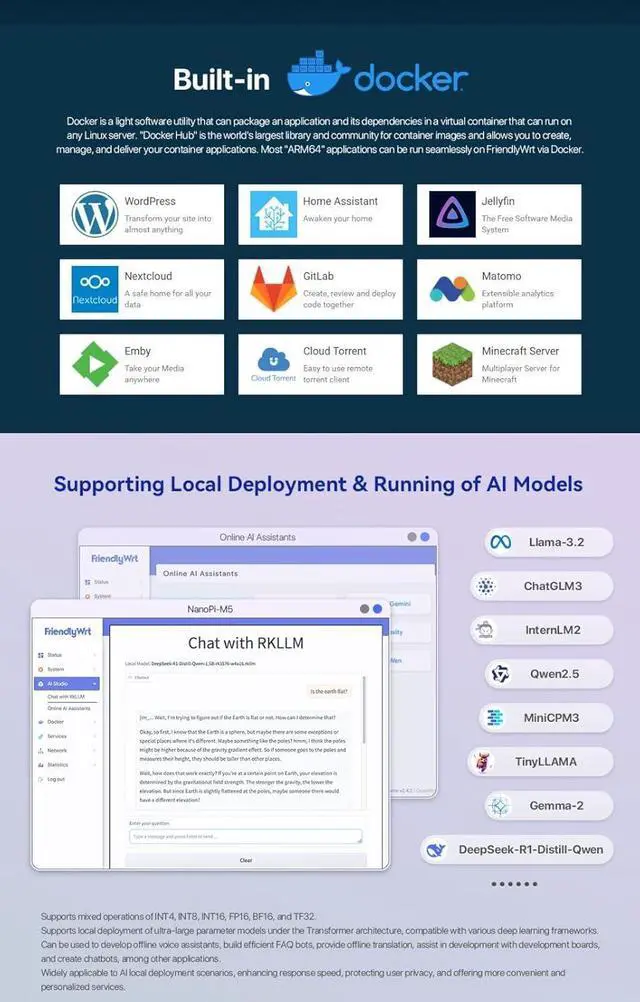Screen dimensions: 640x1002
Task: Click the 'Online AI Assistants' heading in back window
Action: click(x=200, y=573)
